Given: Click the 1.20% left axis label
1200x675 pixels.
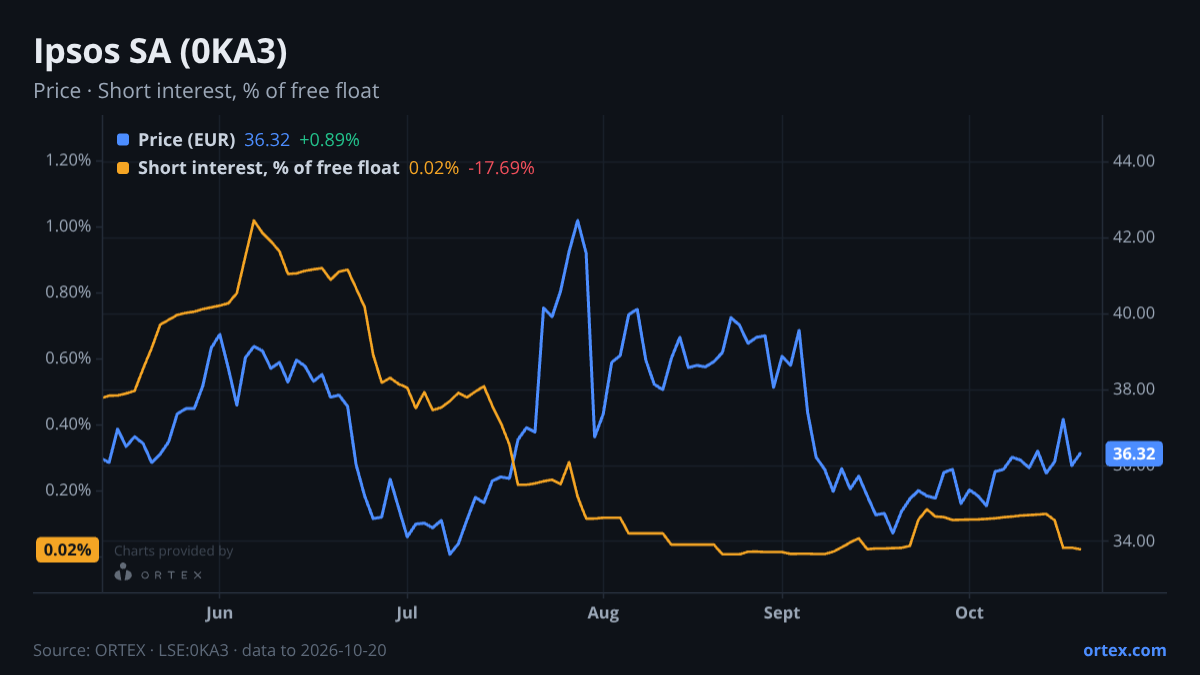Looking at the screenshot, I should click(x=68, y=160).
